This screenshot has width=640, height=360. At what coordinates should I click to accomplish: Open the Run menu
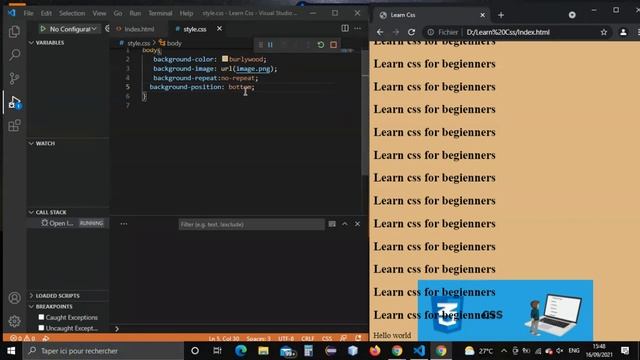pyautogui.click(x=135, y=13)
